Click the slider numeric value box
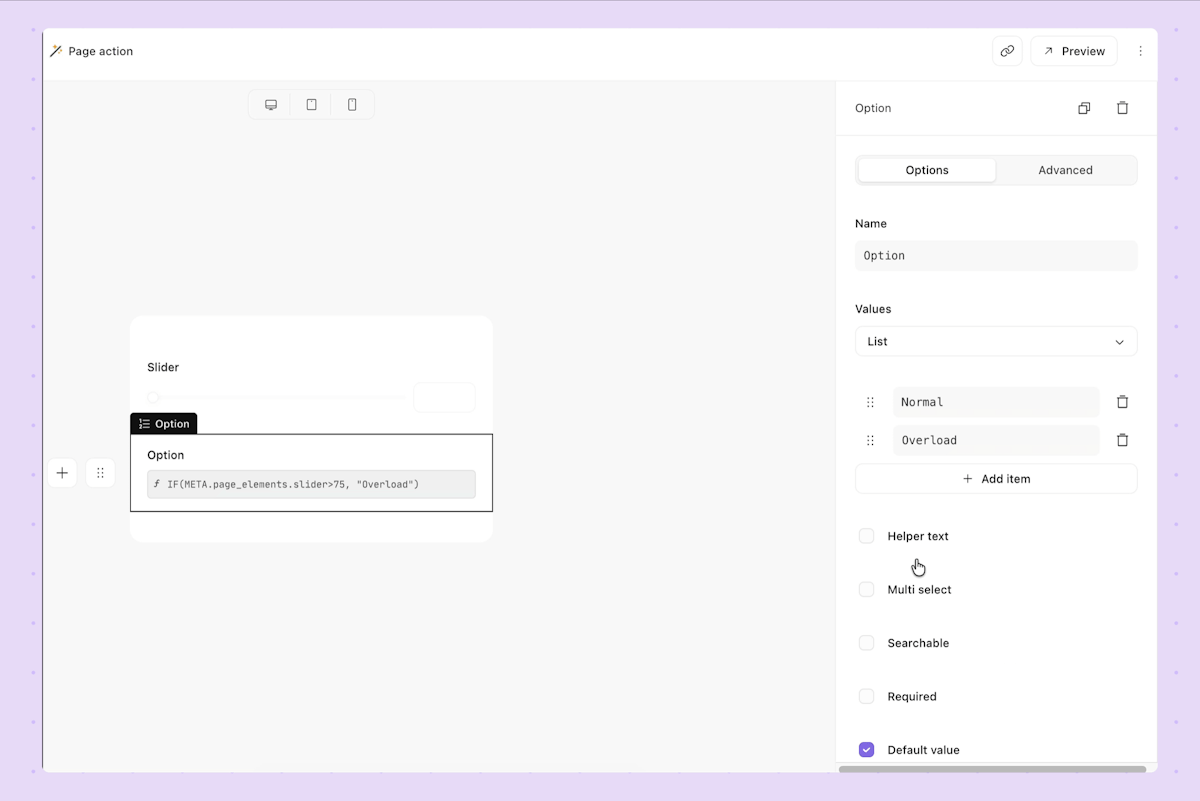 pyautogui.click(x=444, y=397)
